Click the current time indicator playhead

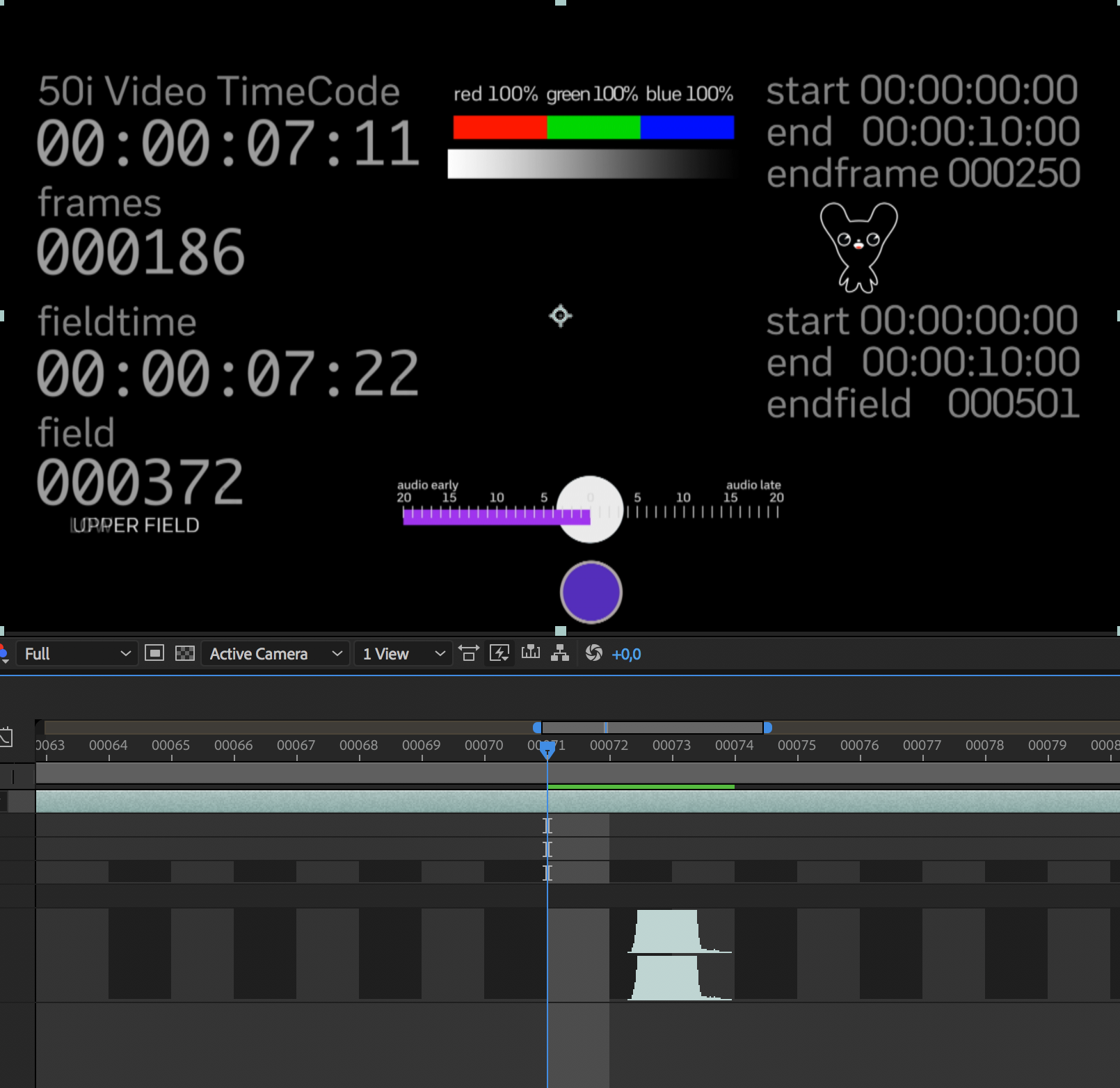[x=547, y=750]
